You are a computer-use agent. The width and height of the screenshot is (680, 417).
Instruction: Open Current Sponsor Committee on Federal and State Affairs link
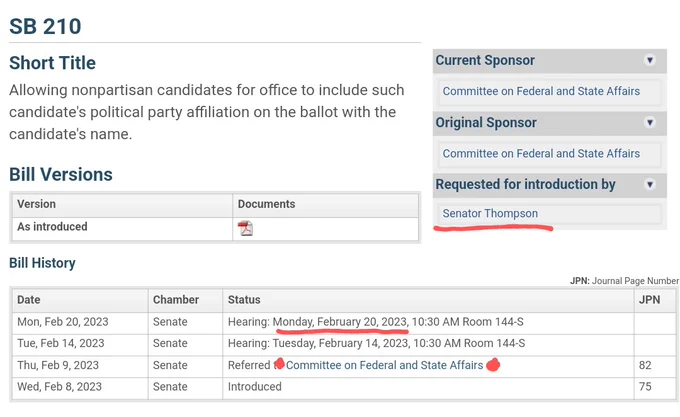[x=541, y=91]
